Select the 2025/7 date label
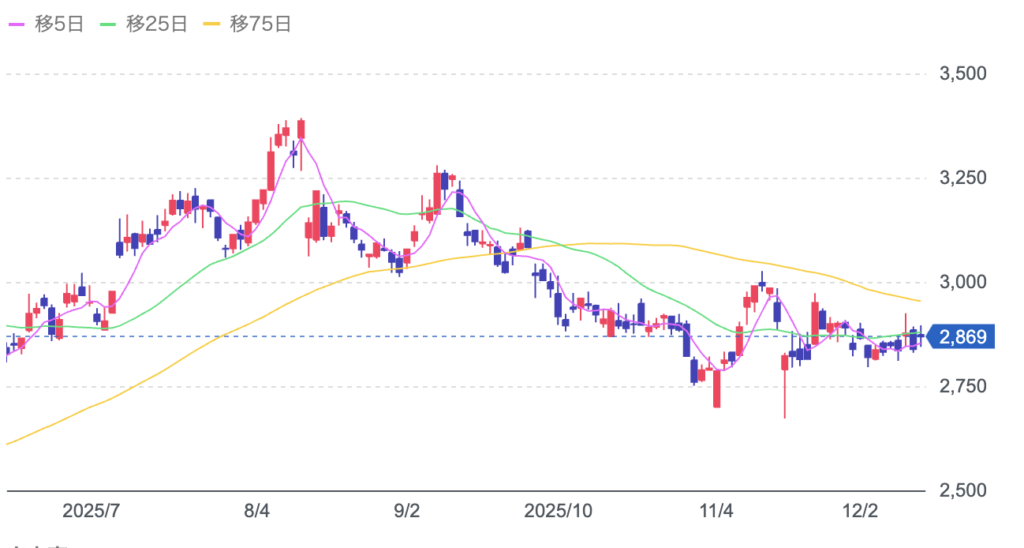Screen dimensions: 1024x548 click(91, 511)
